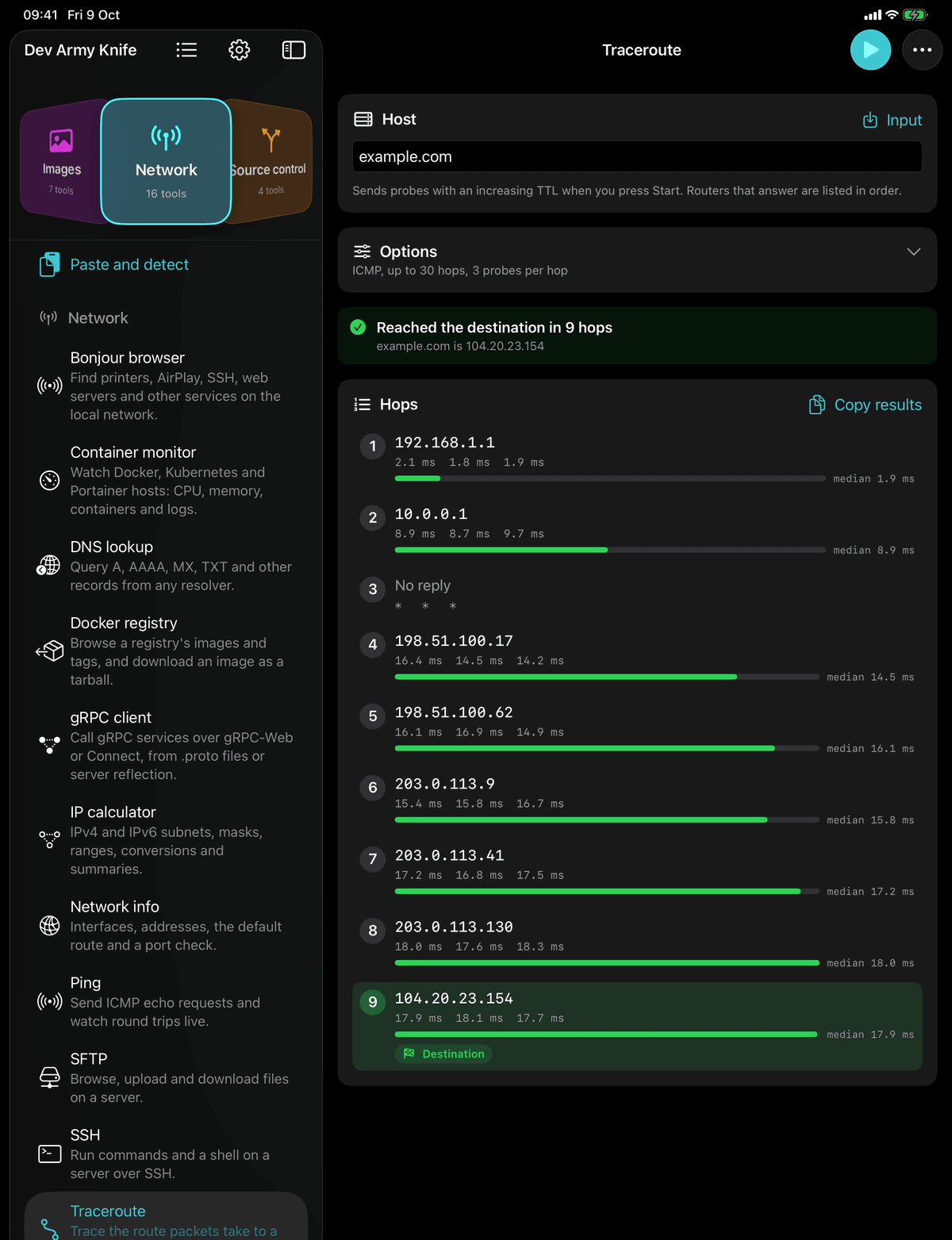This screenshot has height=1240, width=952.
Task: Click the Options header title
Action: (x=408, y=251)
